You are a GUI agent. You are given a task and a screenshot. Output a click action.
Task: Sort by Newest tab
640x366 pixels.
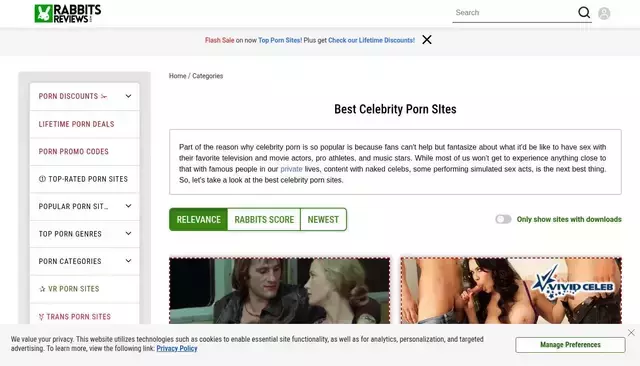(323, 220)
